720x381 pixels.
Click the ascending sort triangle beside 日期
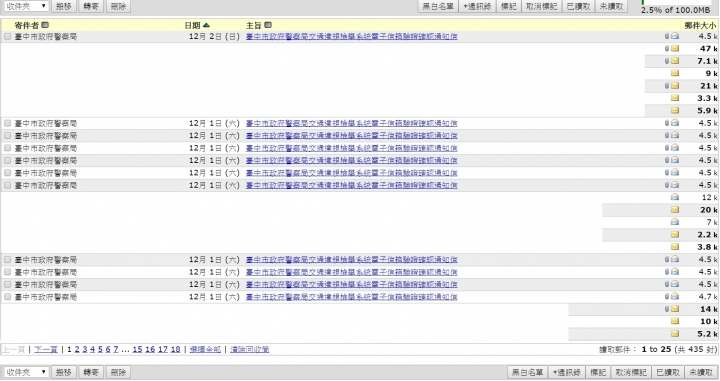click(206, 25)
